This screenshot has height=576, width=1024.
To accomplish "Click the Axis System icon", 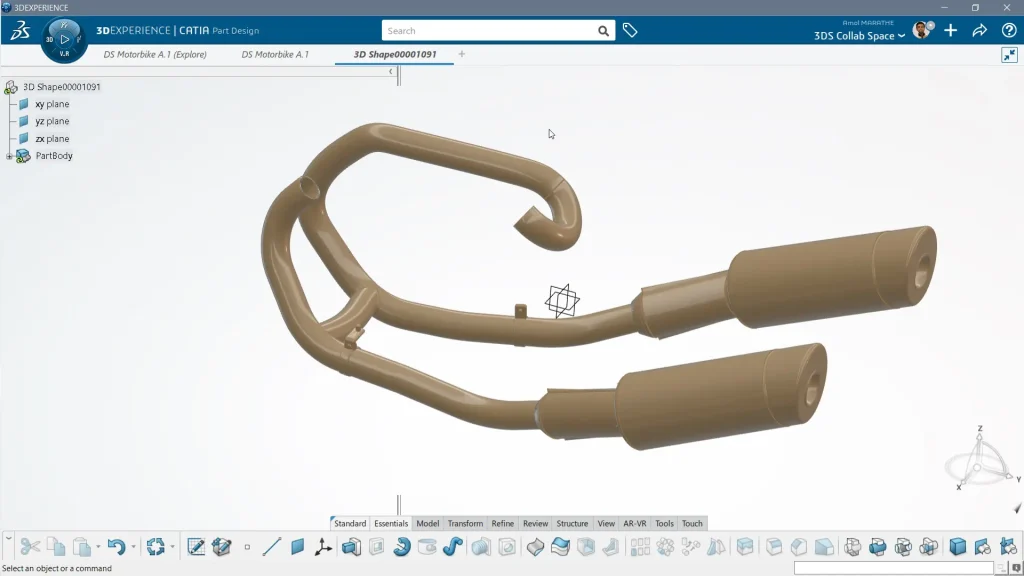I will coord(323,547).
